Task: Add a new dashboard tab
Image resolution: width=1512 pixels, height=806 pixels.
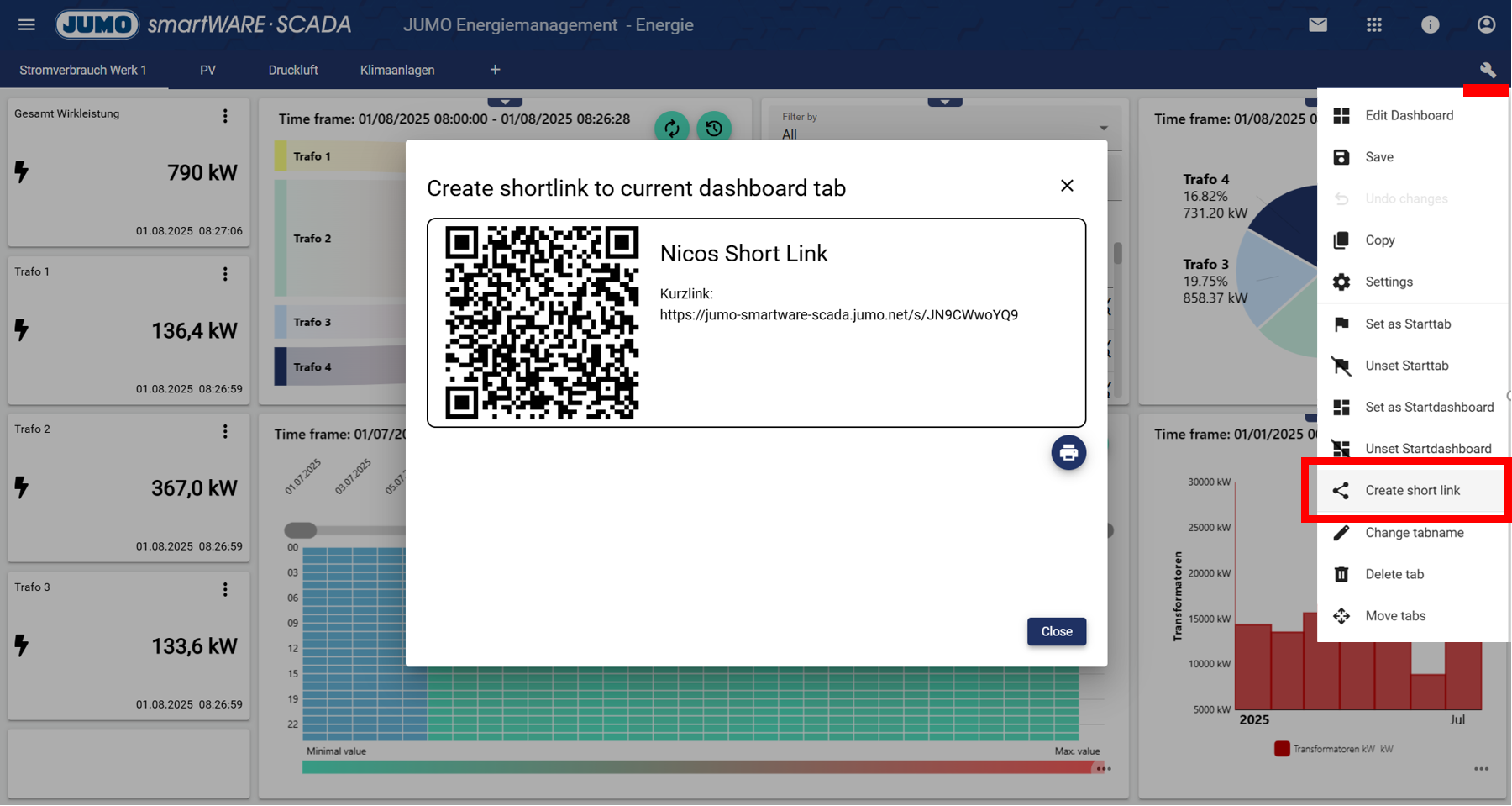Action: tap(495, 70)
